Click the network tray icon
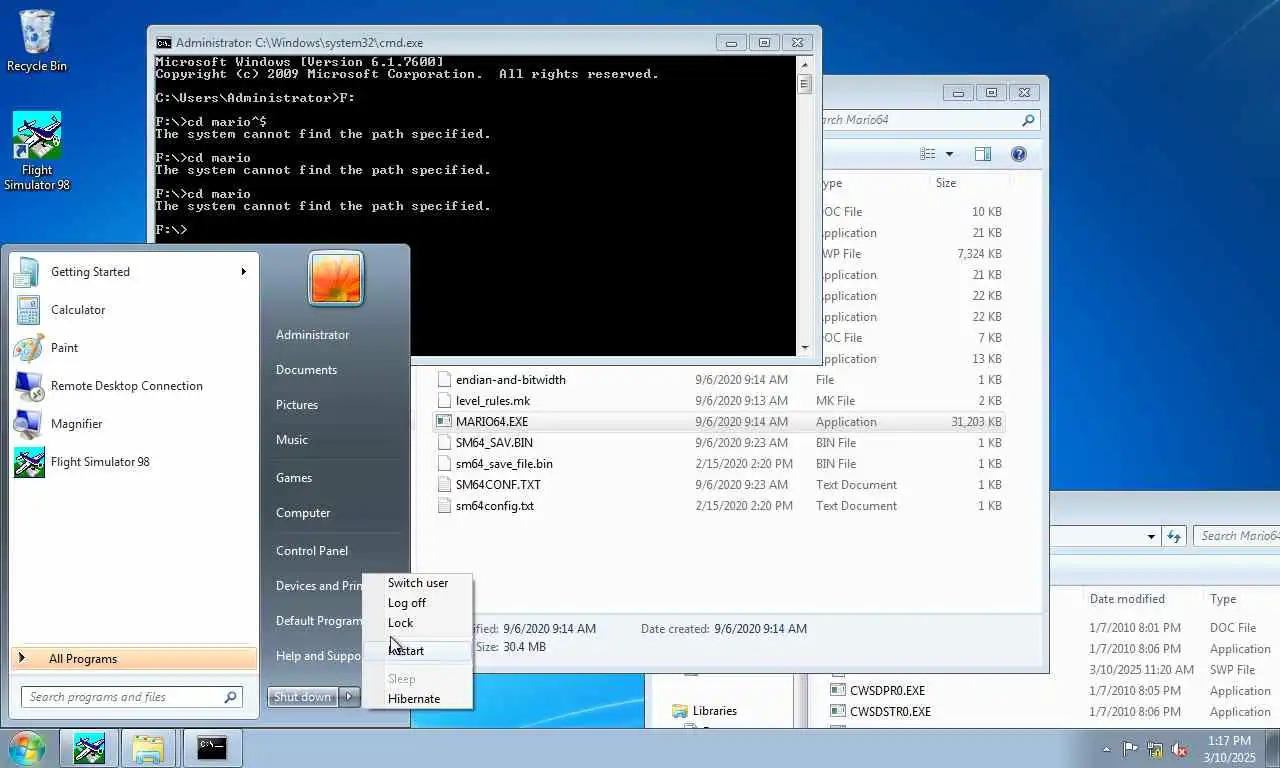 pos(1155,749)
